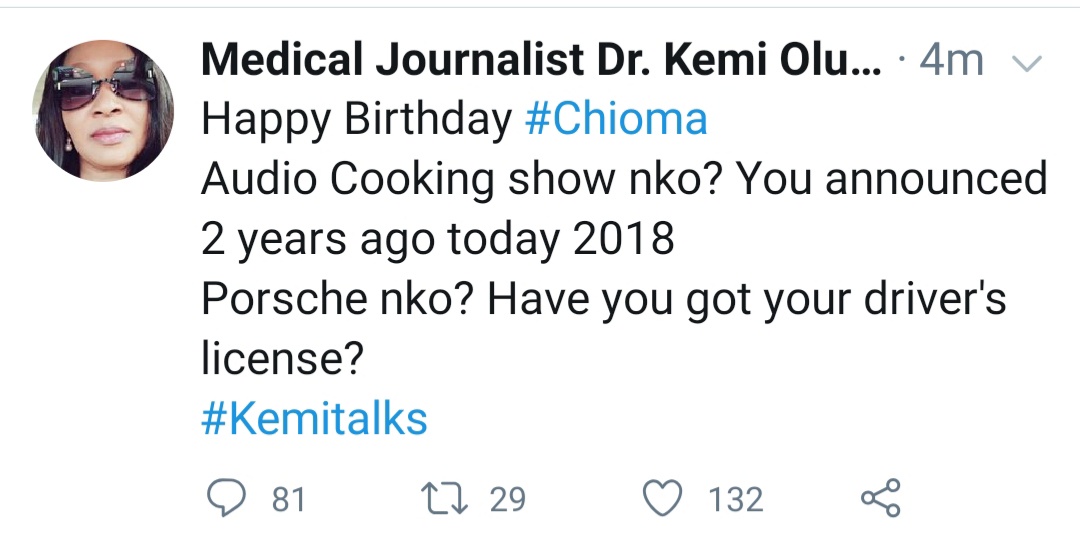Screen dimensions: 1080x544
Task: Open the share icon options
Action: tap(880, 498)
